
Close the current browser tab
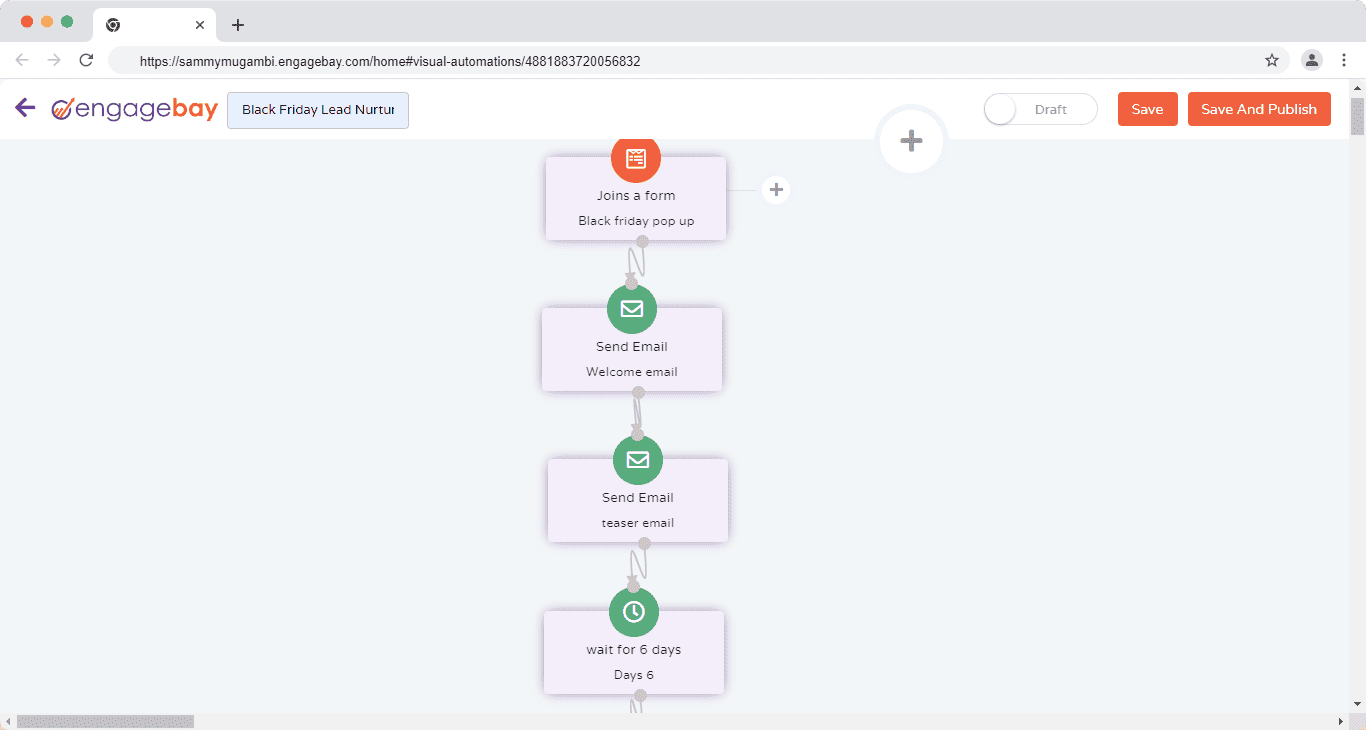point(200,25)
